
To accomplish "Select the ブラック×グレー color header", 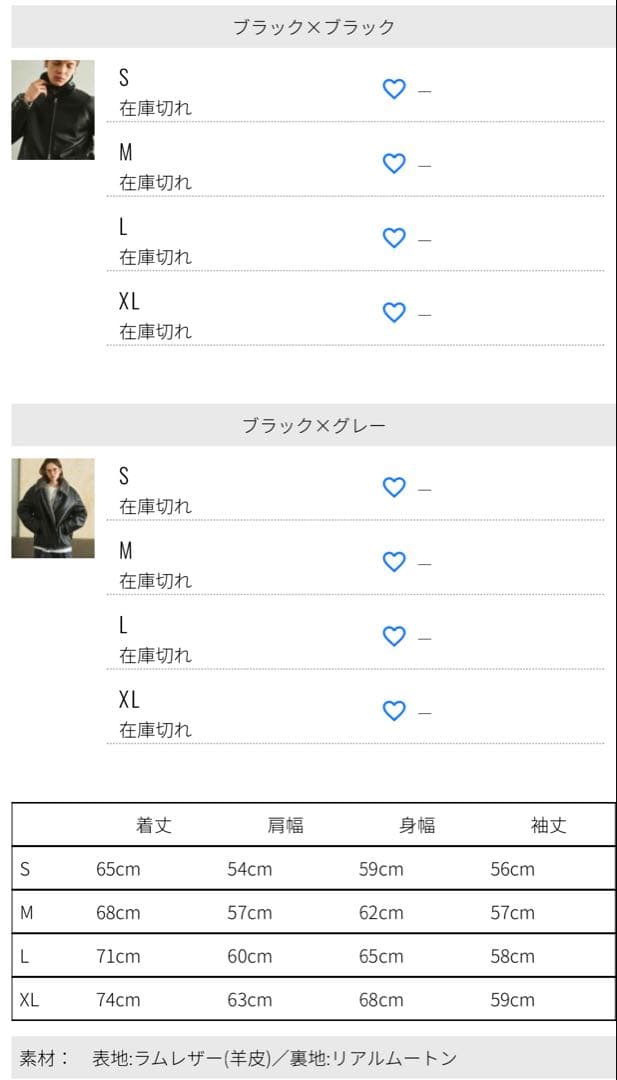I will 314,426.
